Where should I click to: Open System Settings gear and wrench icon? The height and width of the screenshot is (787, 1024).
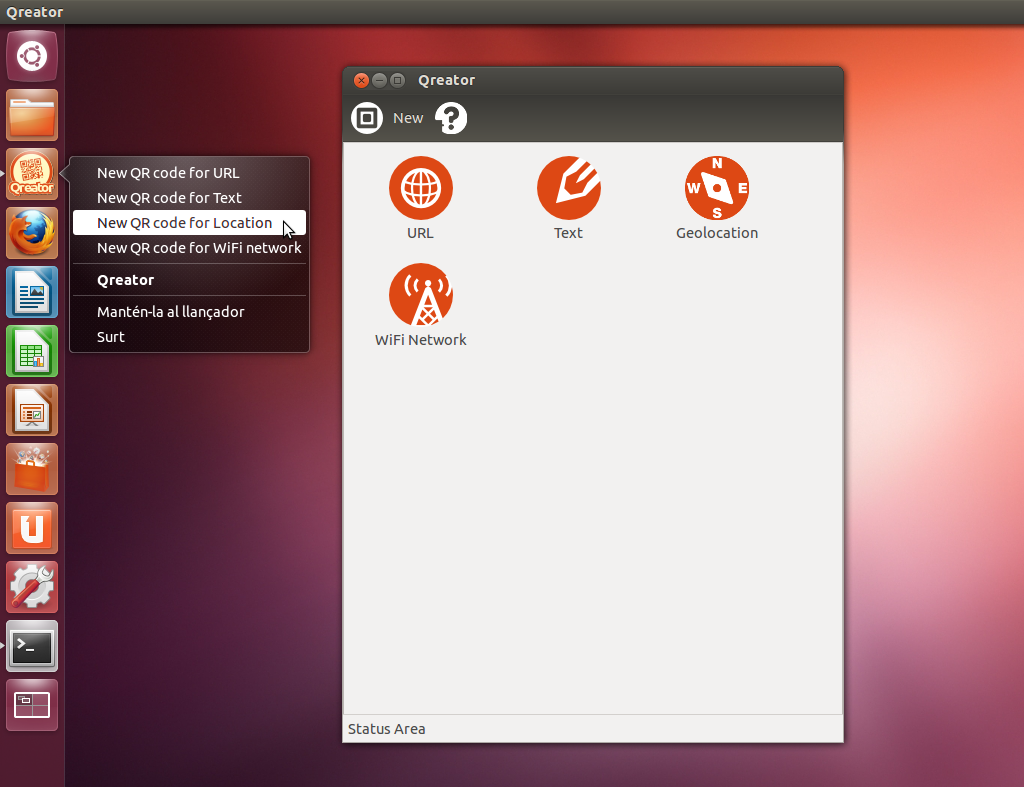[32, 587]
